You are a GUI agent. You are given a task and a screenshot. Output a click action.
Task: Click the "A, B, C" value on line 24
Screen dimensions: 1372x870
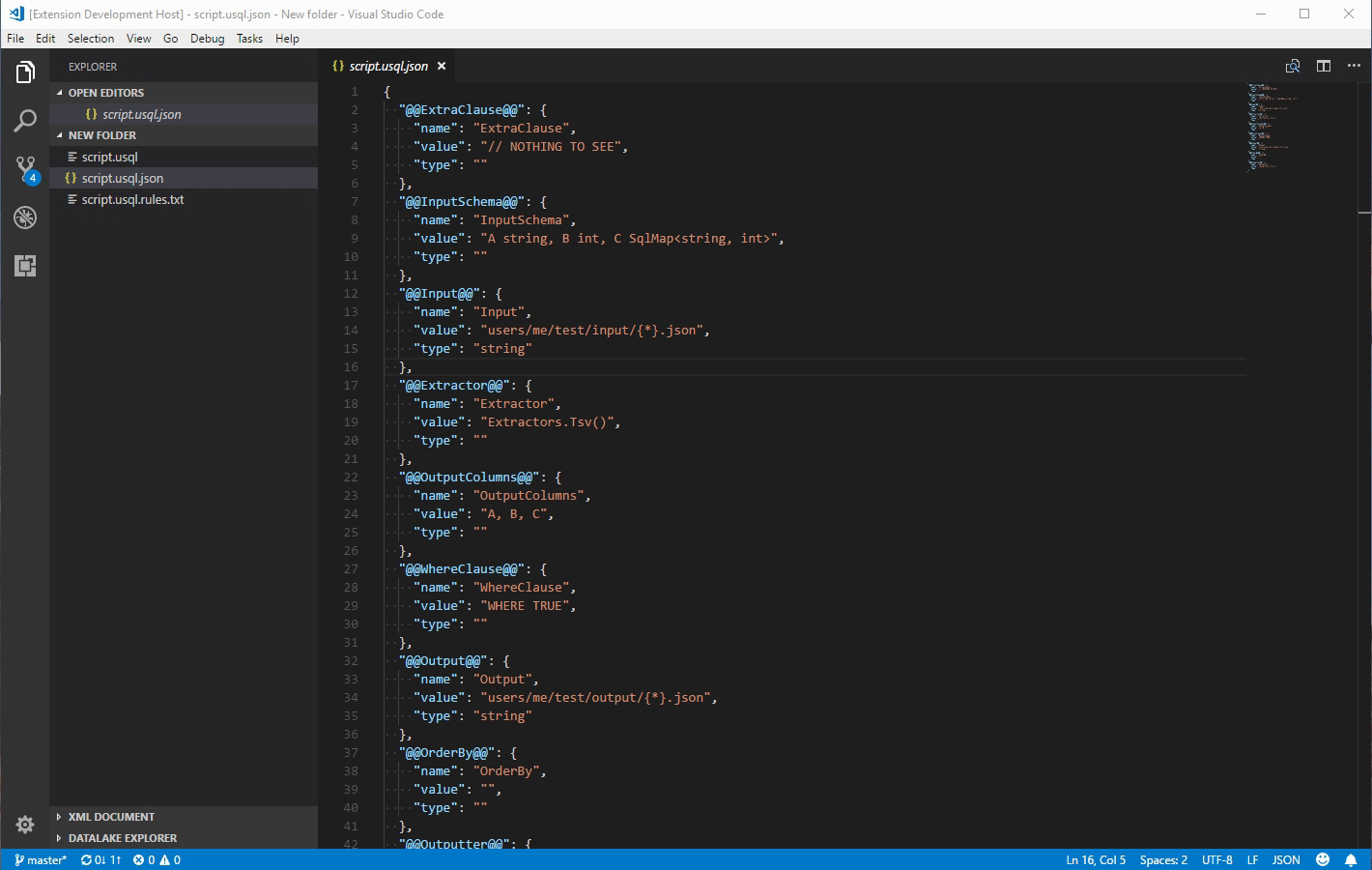513,514
